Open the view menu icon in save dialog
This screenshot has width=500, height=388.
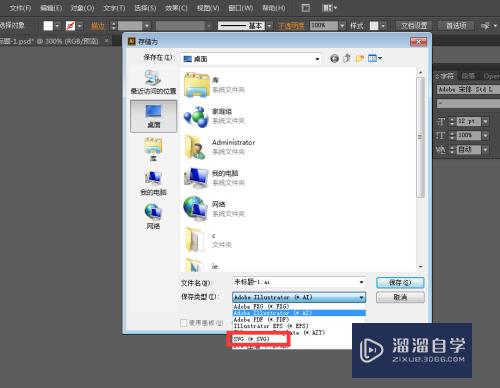point(375,59)
